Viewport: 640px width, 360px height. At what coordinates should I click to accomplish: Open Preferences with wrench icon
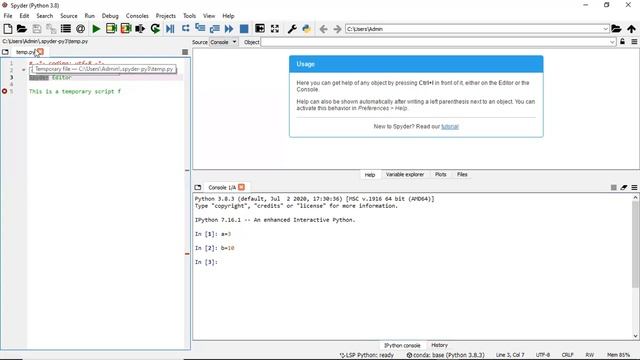[x=292, y=29]
